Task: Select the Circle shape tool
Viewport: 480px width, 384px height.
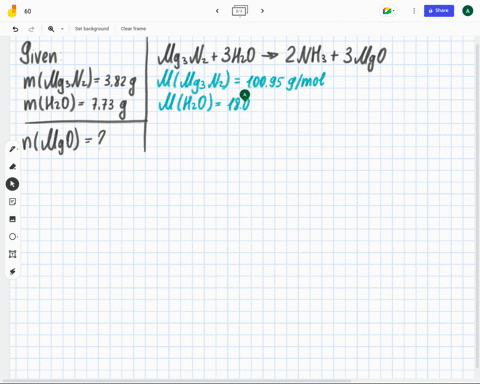Action: 13,237
